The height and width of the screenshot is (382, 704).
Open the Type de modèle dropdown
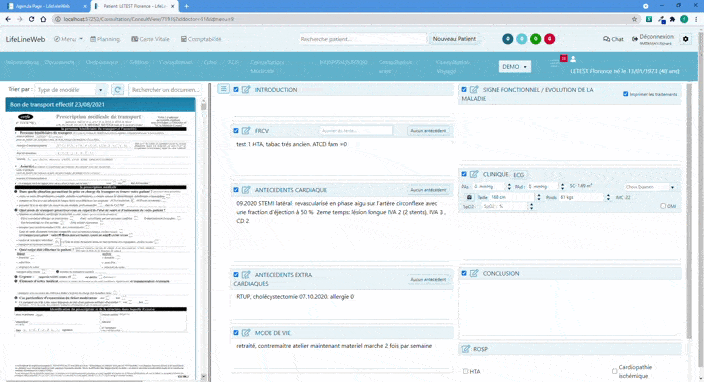pos(71,90)
